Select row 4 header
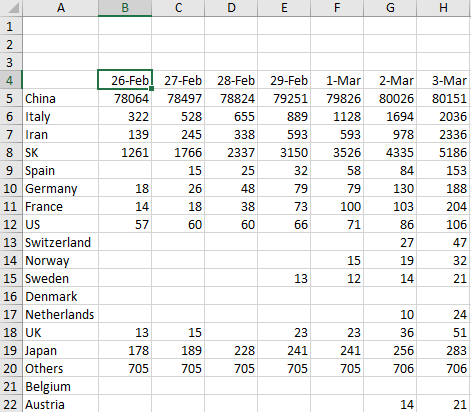 tap(10, 80)
